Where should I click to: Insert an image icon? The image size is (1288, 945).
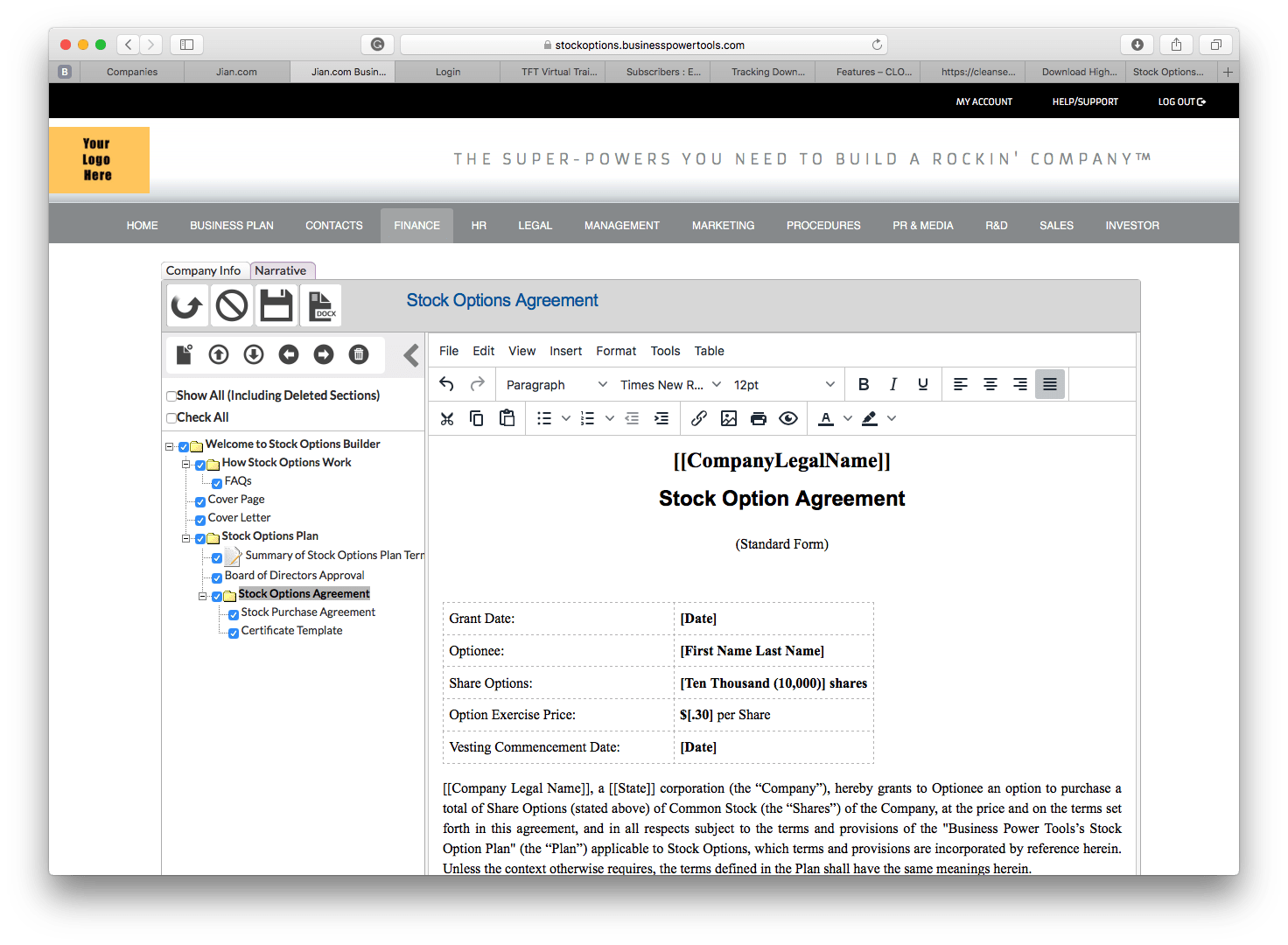click(x=729, y=418)
